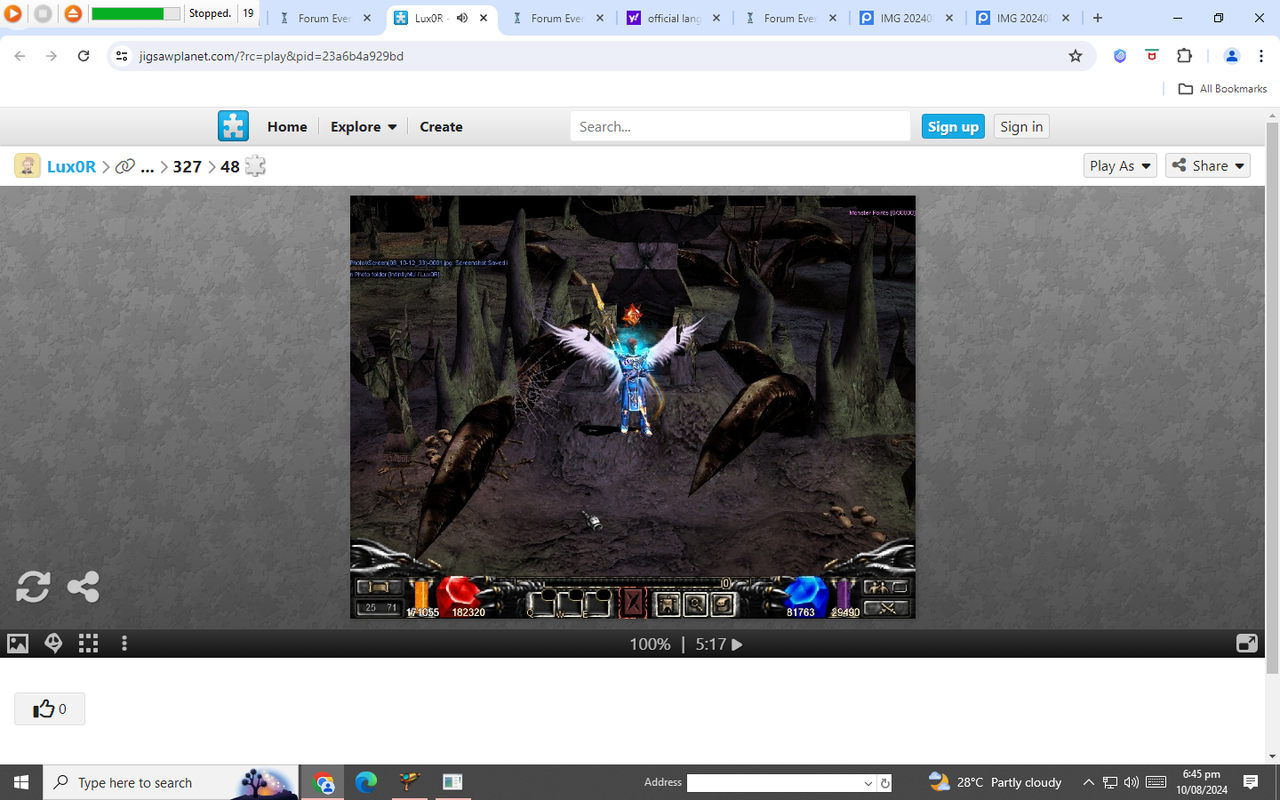Click the 5:17 timer play control

(x=719, y=644)
